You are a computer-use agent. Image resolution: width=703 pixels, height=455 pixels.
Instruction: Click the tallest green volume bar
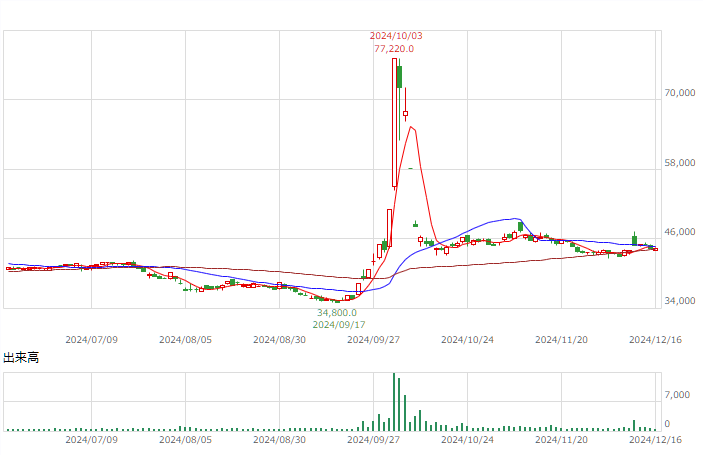394,402
